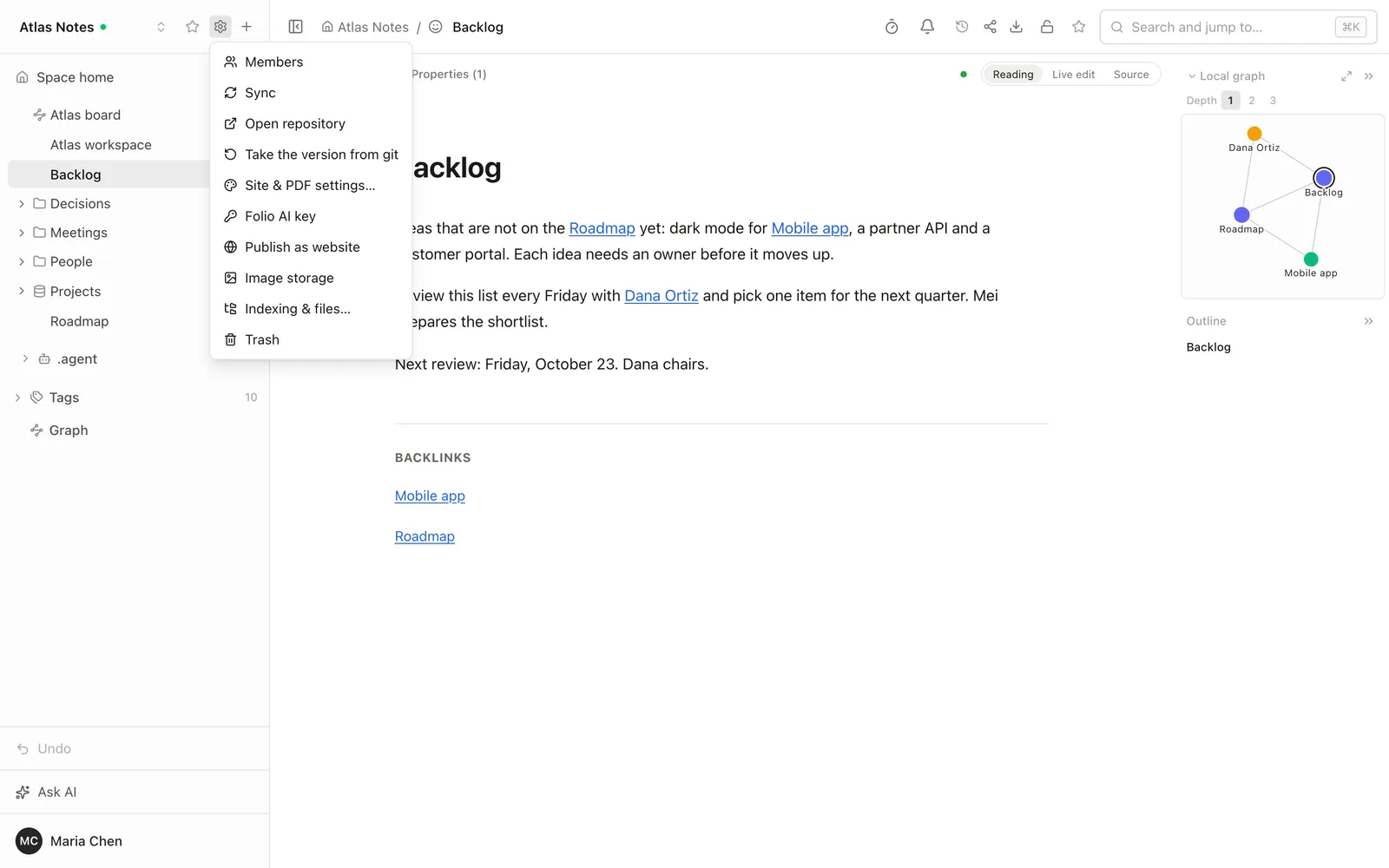The image size is (1389, 868).
Task: Click the lock icon in toolbar
Action: (1047, 27)
